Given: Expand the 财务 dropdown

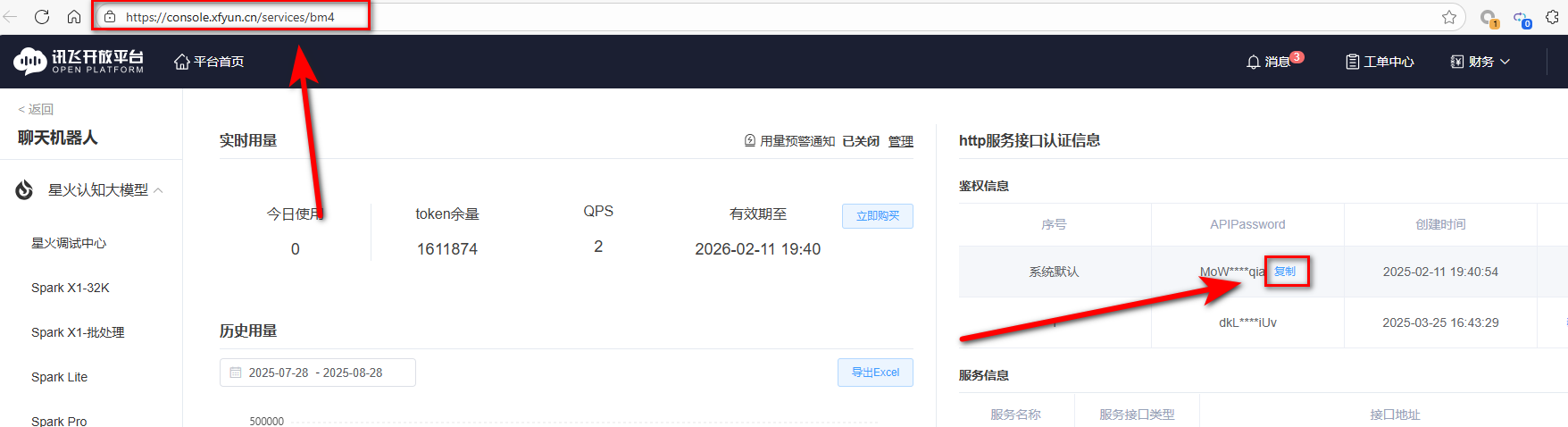Looking at the screenshot, I should (x=1480, y=62).
